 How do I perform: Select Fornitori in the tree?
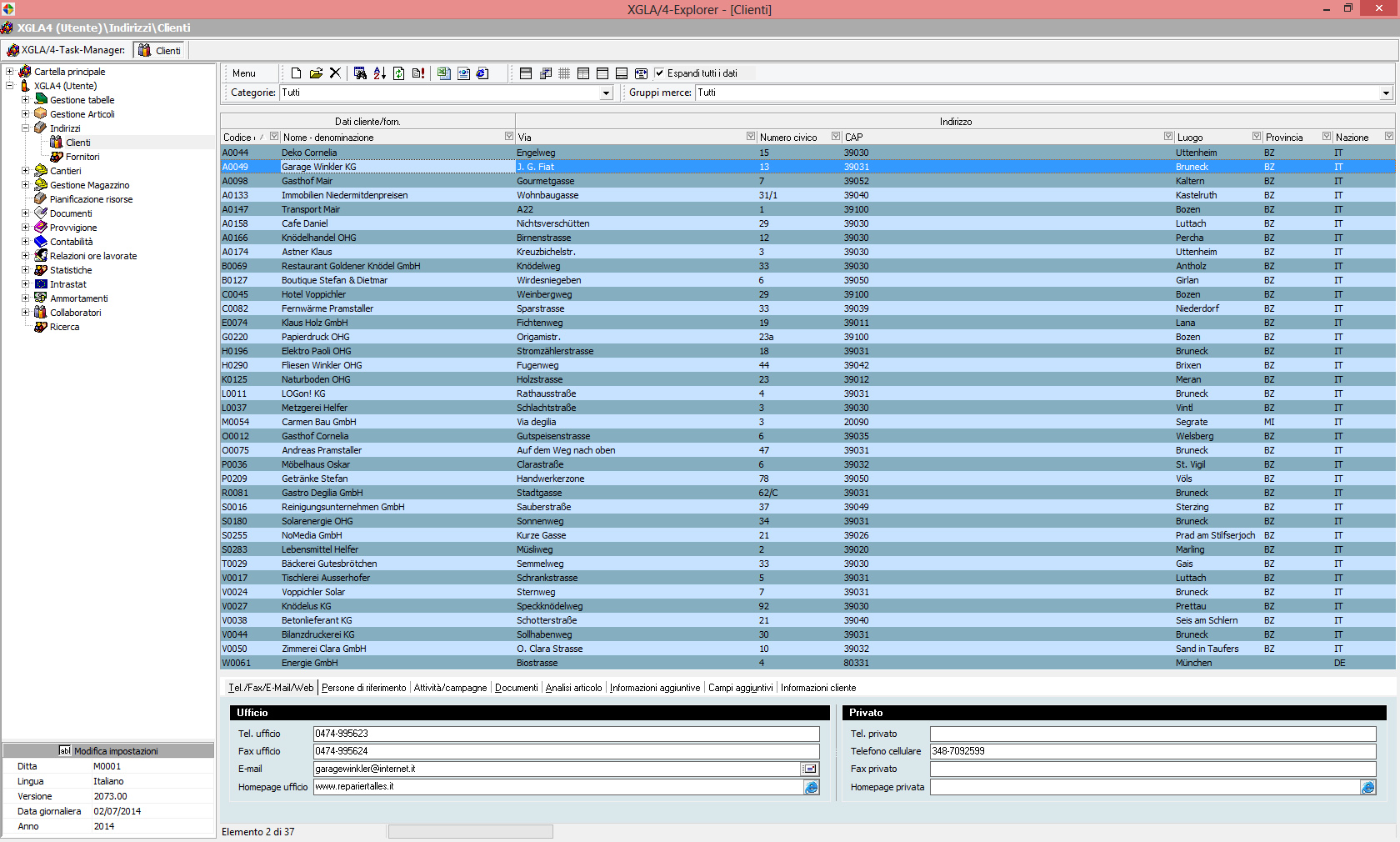click(82, 157)
